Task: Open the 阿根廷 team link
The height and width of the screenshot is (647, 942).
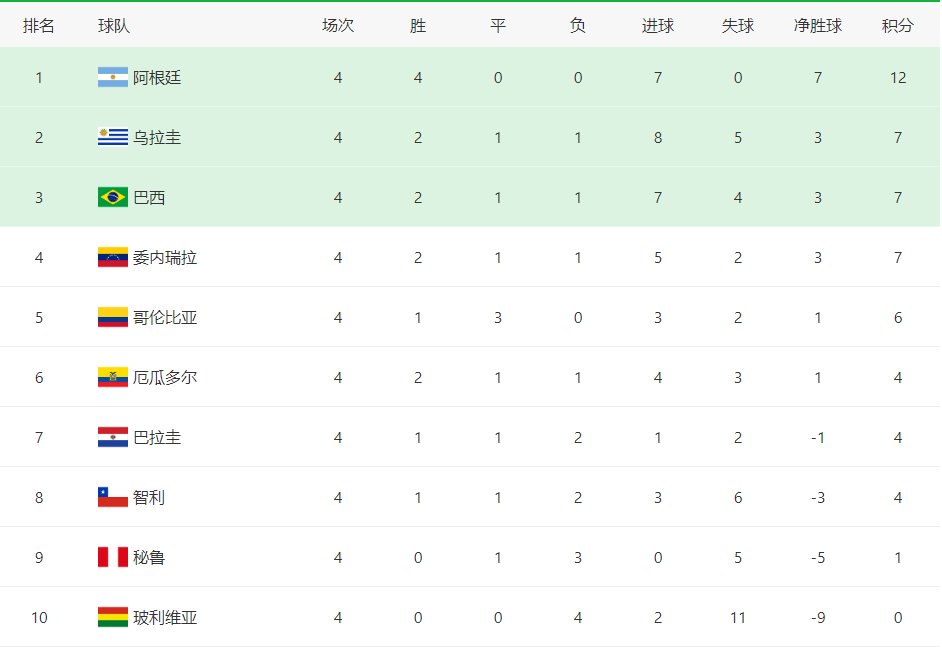Action: click(x=157, y=77)
